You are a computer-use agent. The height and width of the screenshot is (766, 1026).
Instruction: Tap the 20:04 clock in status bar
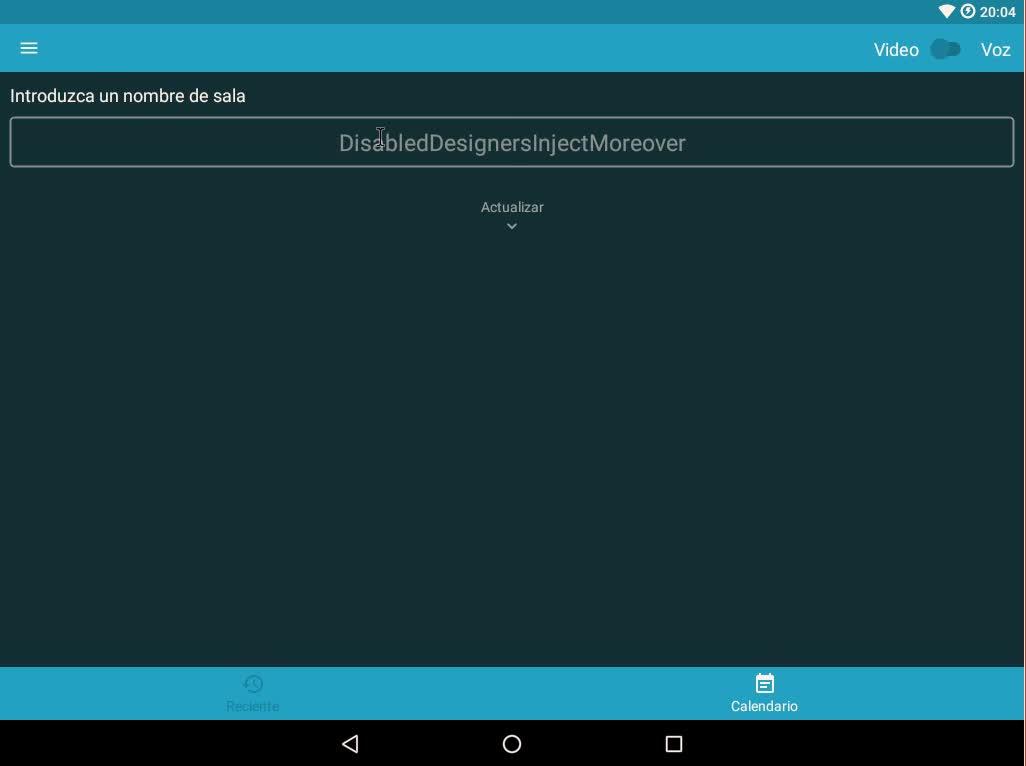pos(997,12)
